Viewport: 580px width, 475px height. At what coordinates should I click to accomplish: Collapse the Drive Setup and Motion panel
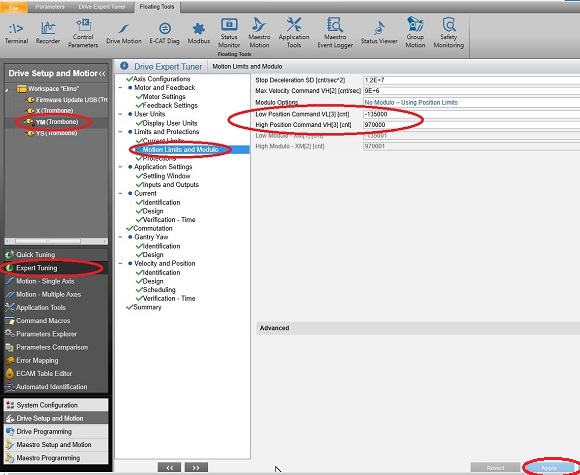point(102,74)
